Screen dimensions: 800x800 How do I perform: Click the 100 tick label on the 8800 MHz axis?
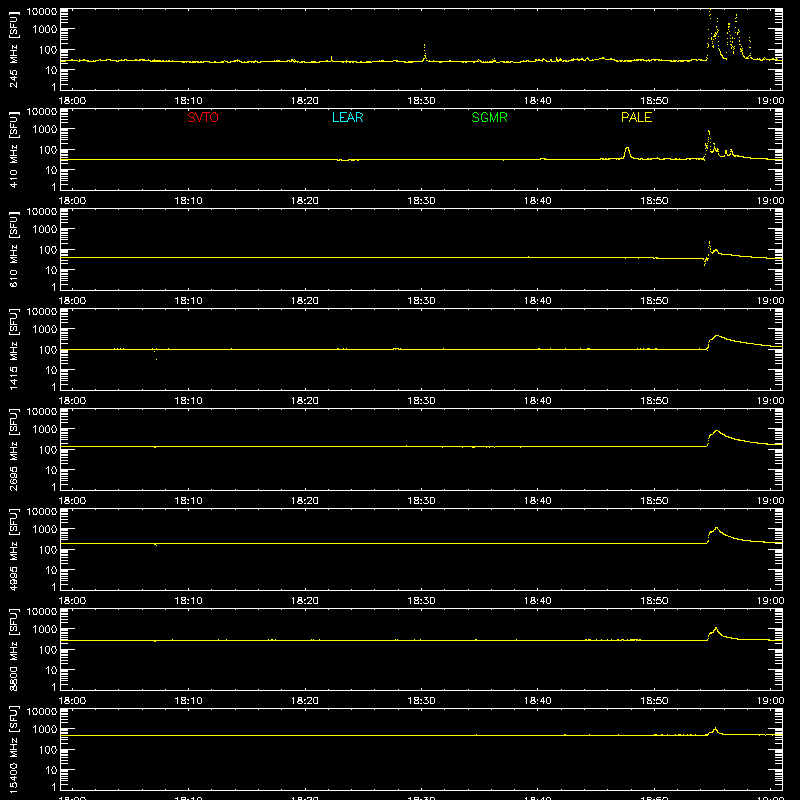[x=47, y=649]
